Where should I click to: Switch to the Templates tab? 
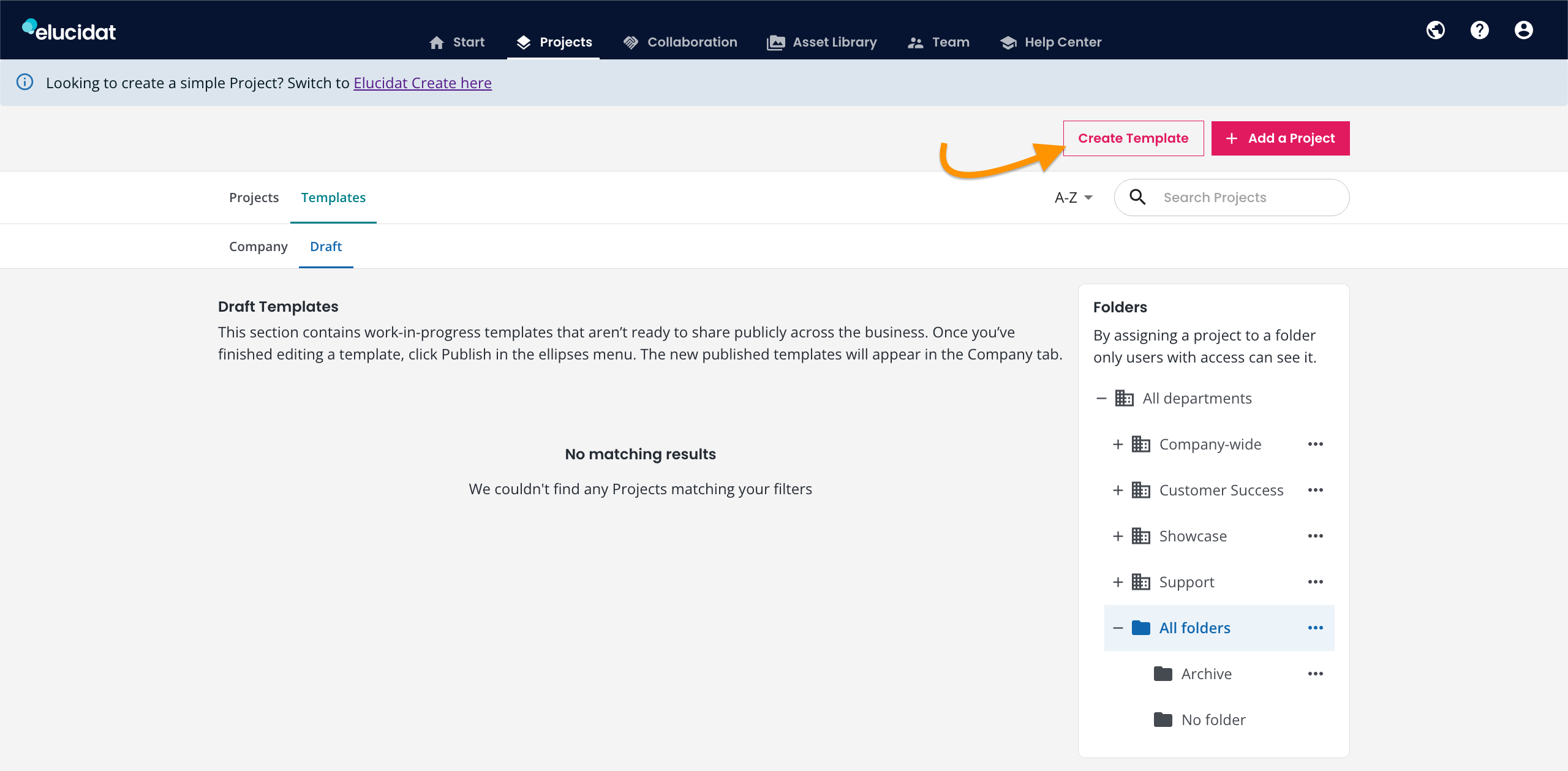point(333,197)
